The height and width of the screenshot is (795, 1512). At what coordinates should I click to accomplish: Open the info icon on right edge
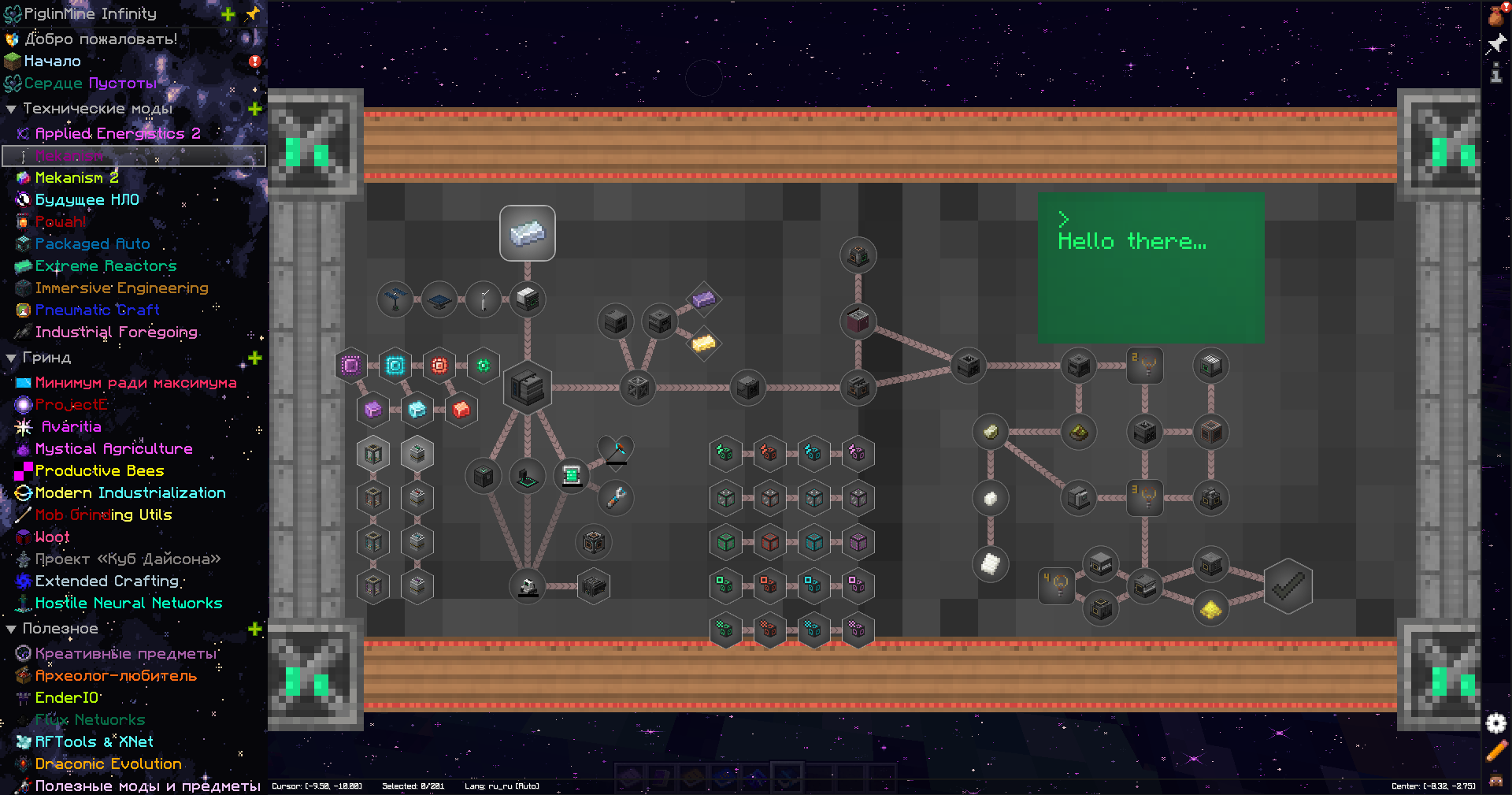click(x=1495, y=73)
